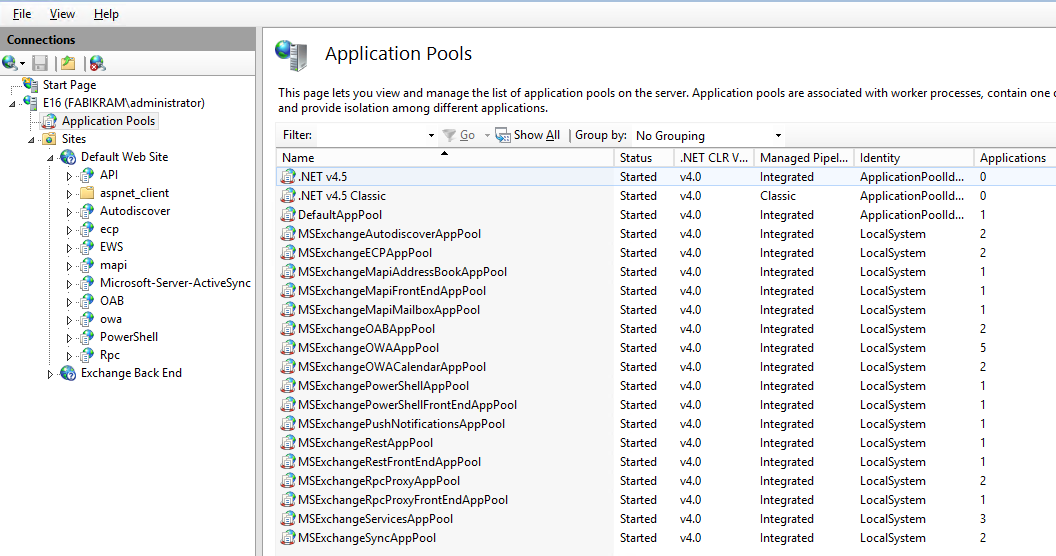Expand the OAB node
This screenshot has height=556, width=1056.
tap(69, 302)
